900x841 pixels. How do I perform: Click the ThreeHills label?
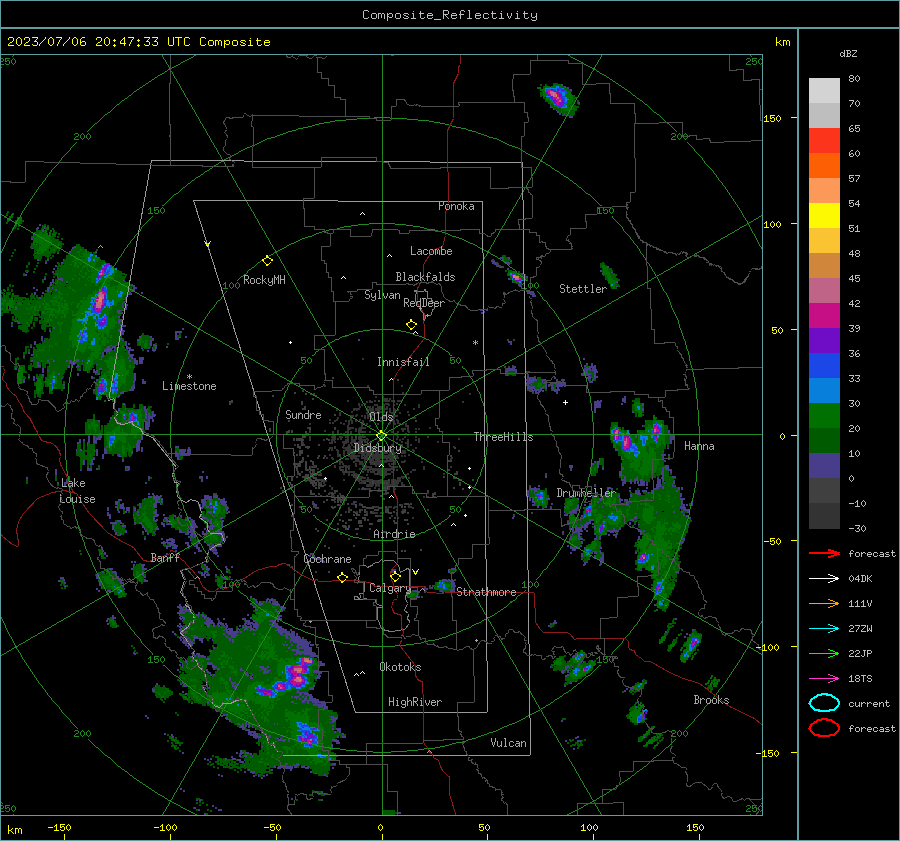click(503, 437)
